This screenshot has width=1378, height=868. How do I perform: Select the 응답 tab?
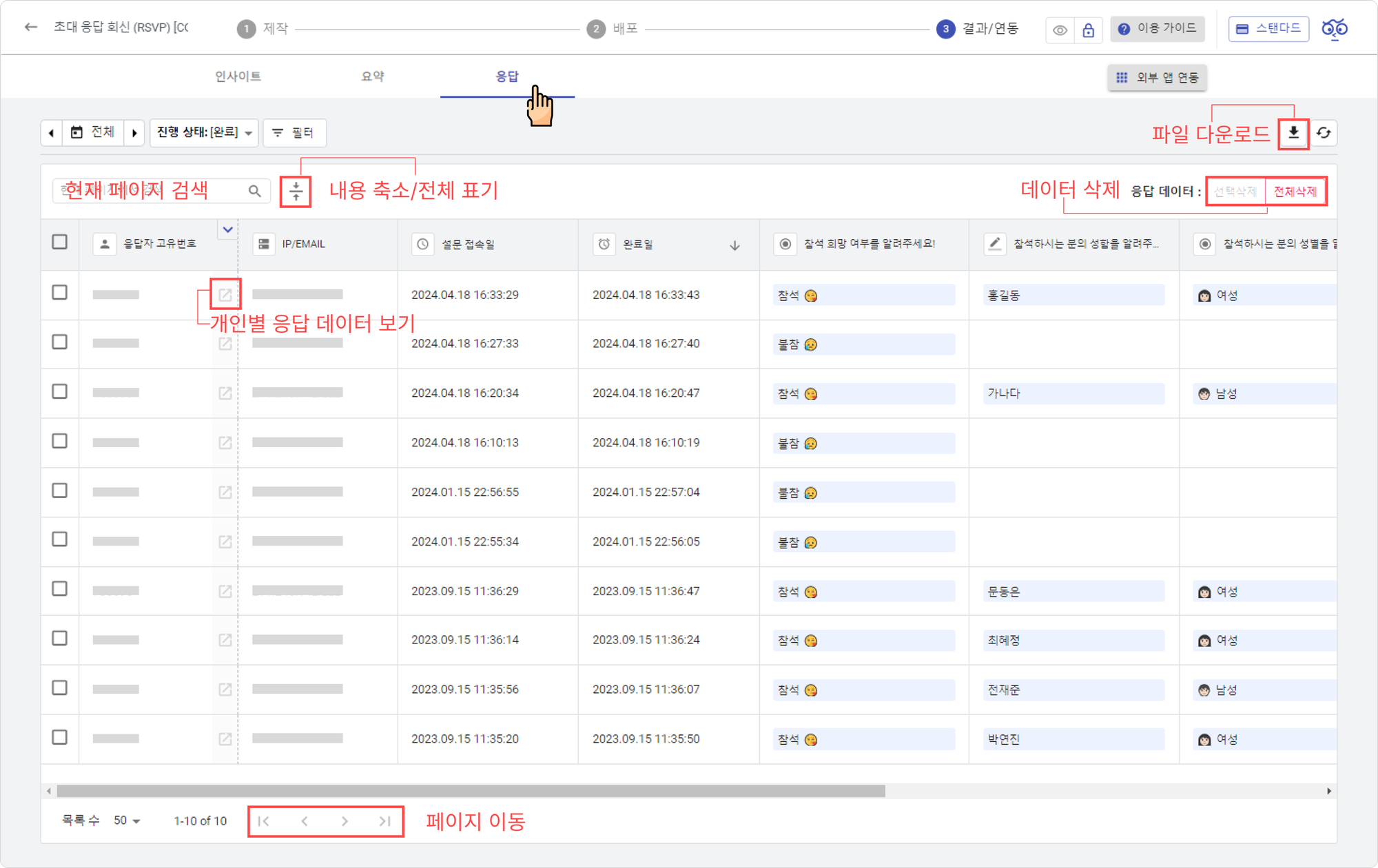[507, 76]
